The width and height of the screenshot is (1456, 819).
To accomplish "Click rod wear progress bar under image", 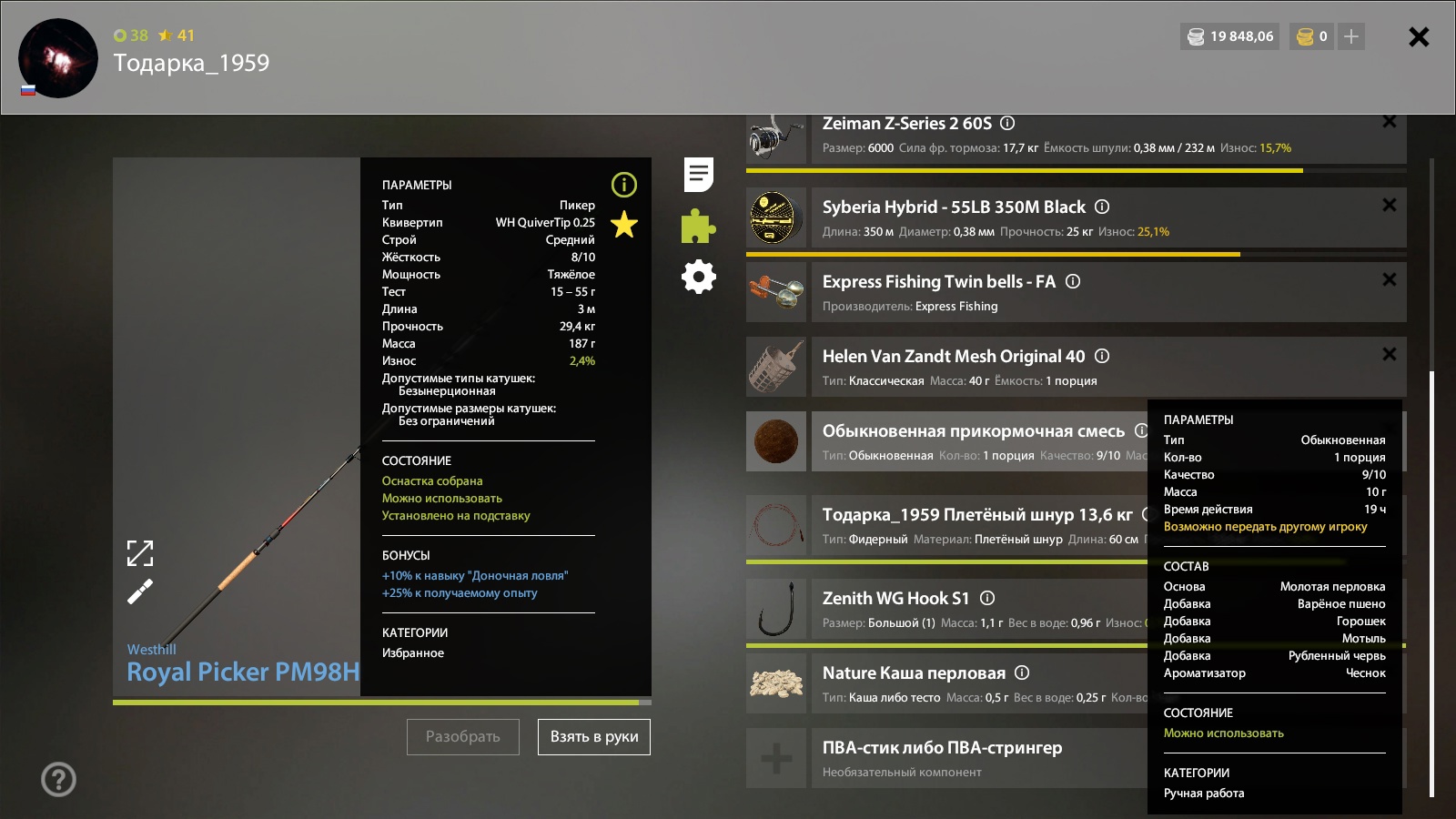I will 382,703.
